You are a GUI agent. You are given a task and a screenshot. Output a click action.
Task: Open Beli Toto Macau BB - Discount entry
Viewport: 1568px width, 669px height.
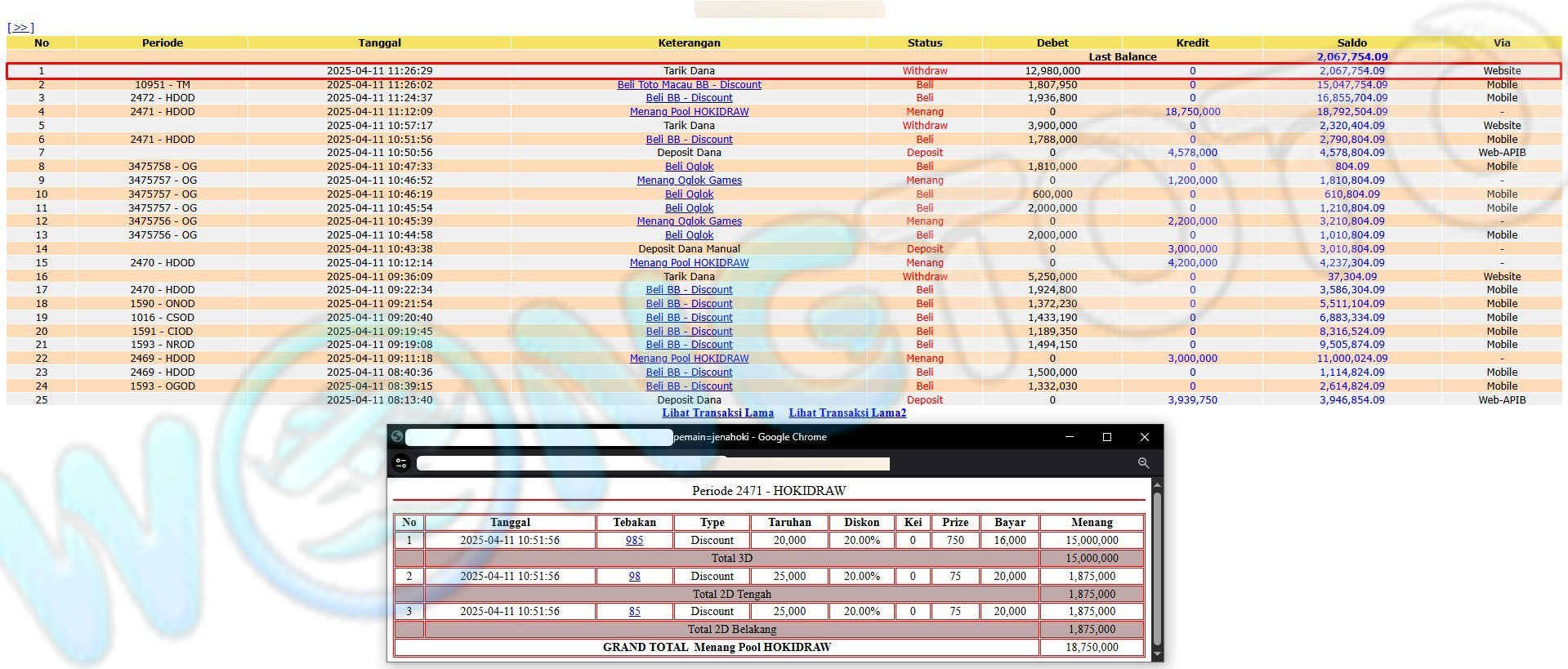point(689,85)
